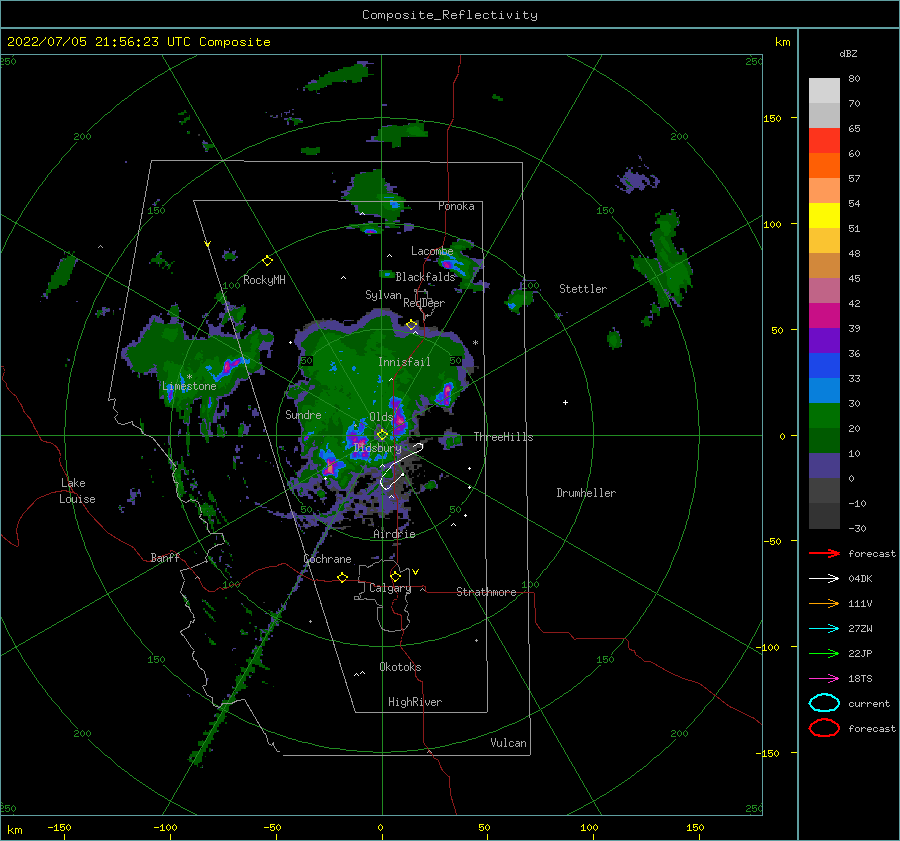
Task: Click the Airdrie city label
Action: (394, 534)
